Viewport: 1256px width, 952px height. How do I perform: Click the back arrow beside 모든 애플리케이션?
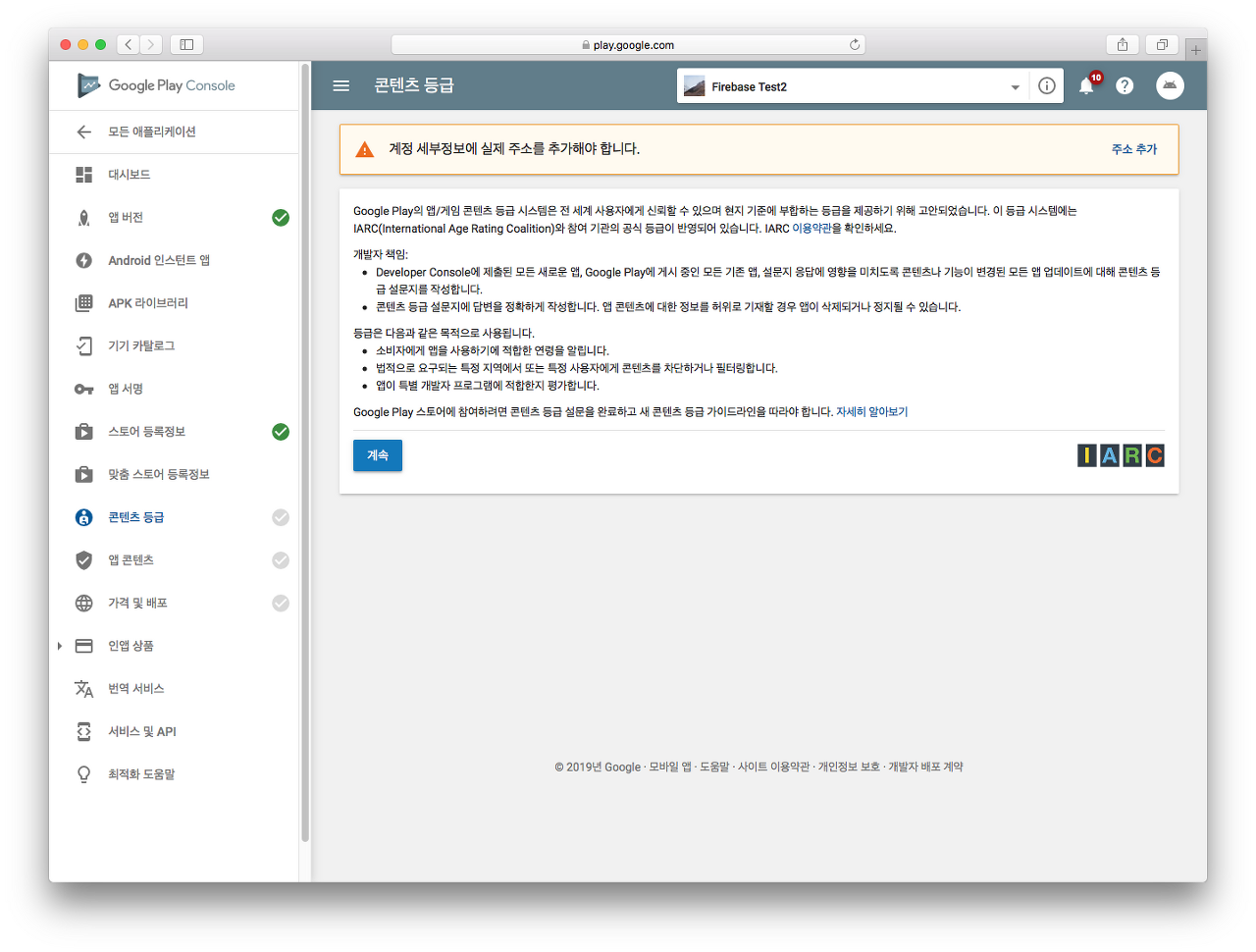[84, 132]
